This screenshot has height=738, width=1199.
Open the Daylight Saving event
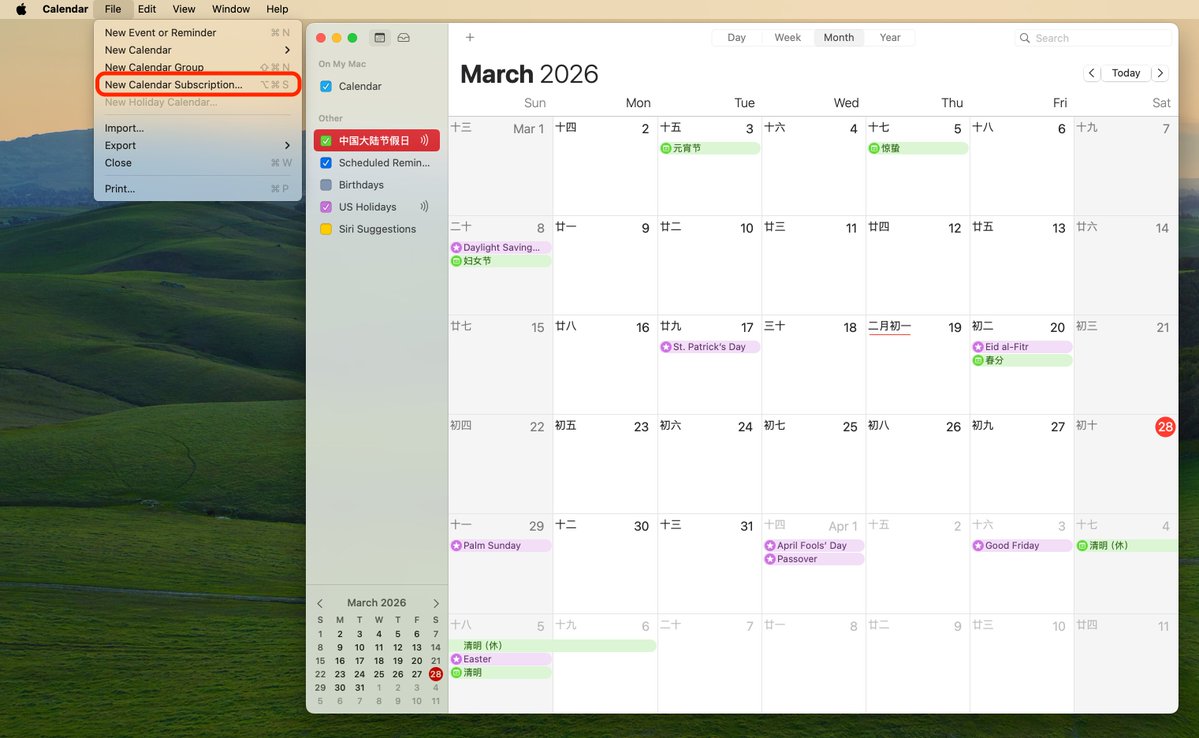(x=501, y=248)
